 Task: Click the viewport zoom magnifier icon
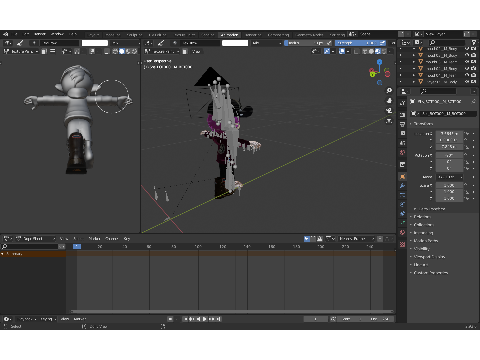(389, 91)
